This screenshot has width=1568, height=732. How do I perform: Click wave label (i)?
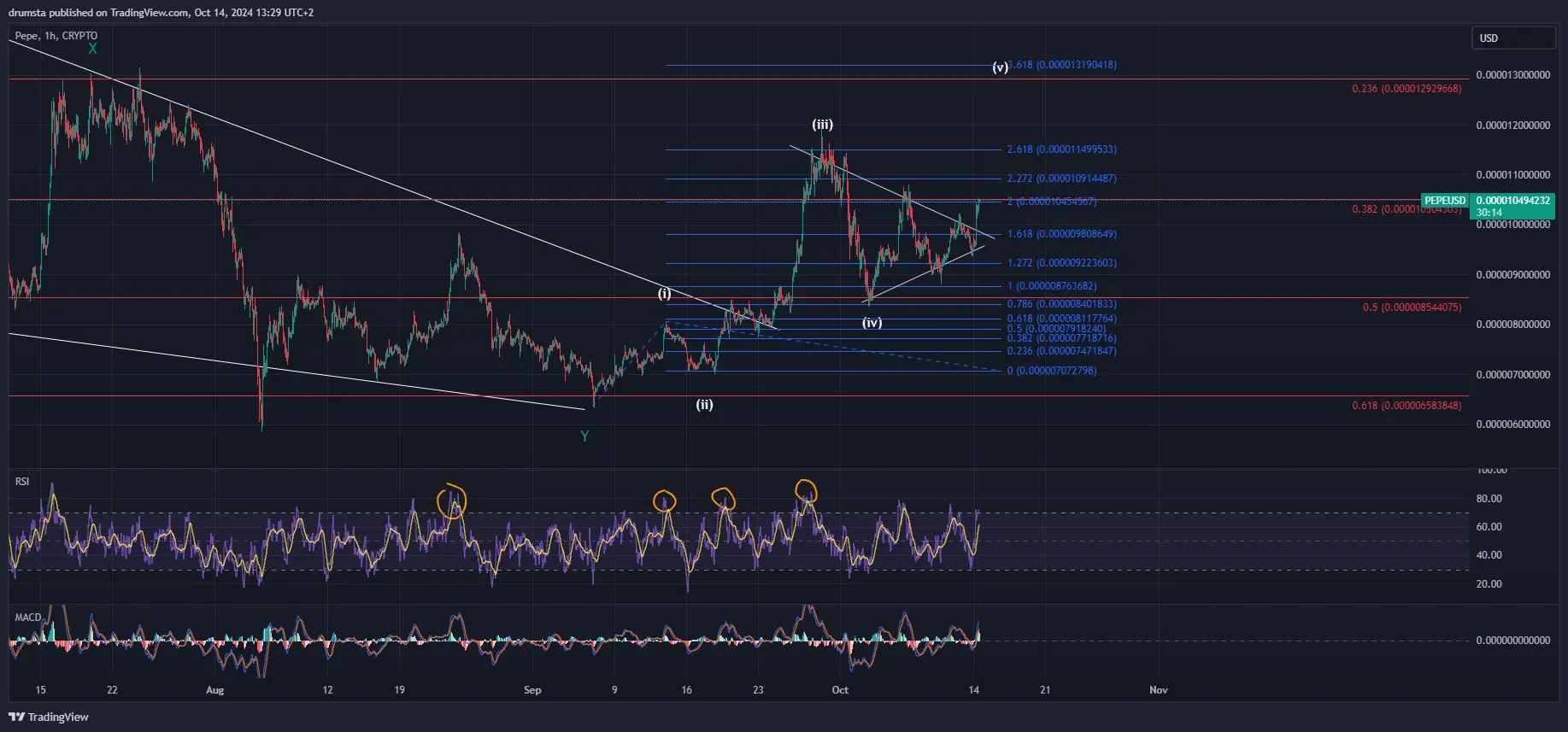click(x=664, y=294)
